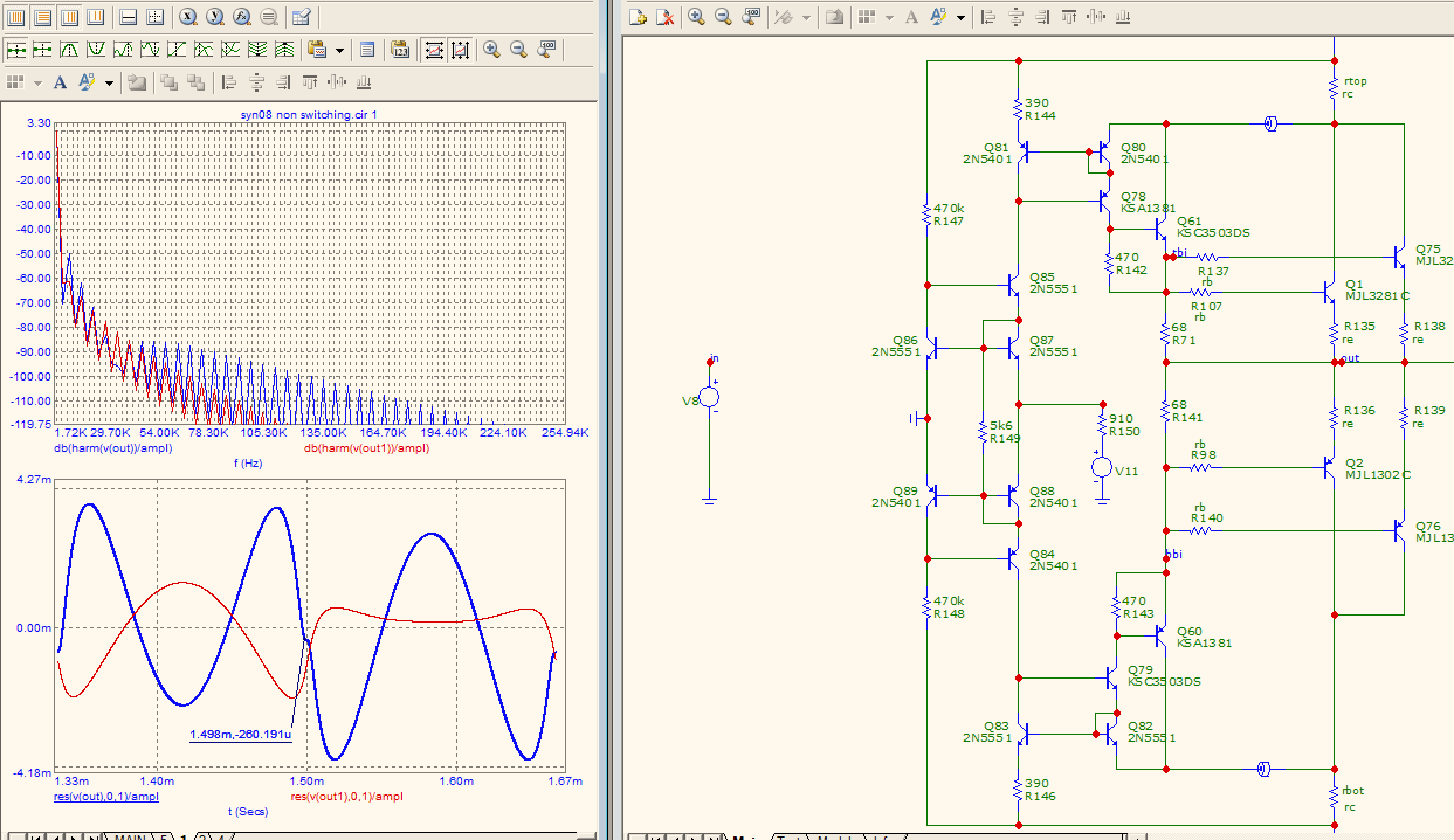This screenshot has height=840, width=1454.
Task: Select the Low cursor mode icon
Action: pos(150,50)
